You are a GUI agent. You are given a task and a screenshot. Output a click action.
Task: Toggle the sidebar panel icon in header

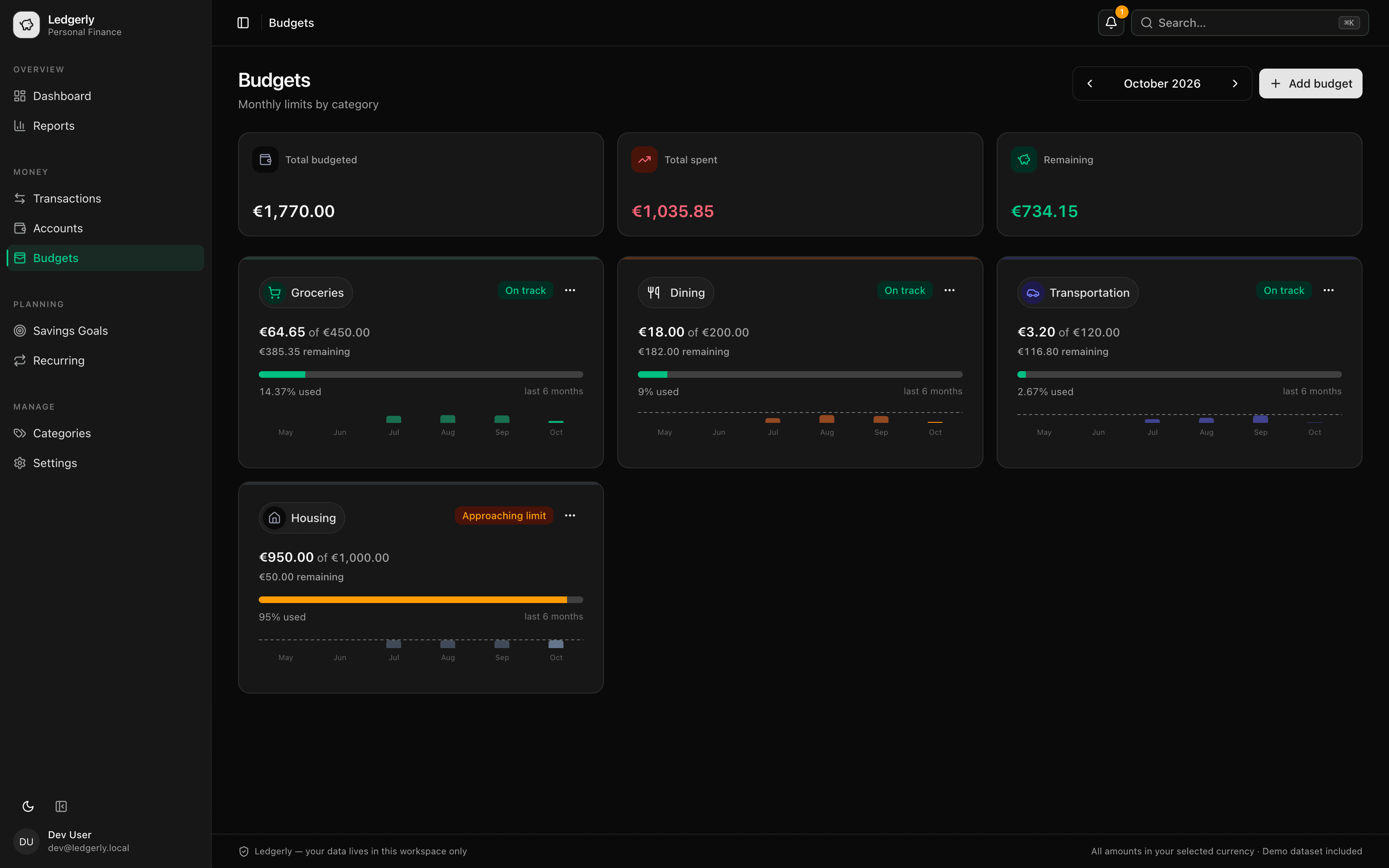pyautogui.click(x=243, y=23)
